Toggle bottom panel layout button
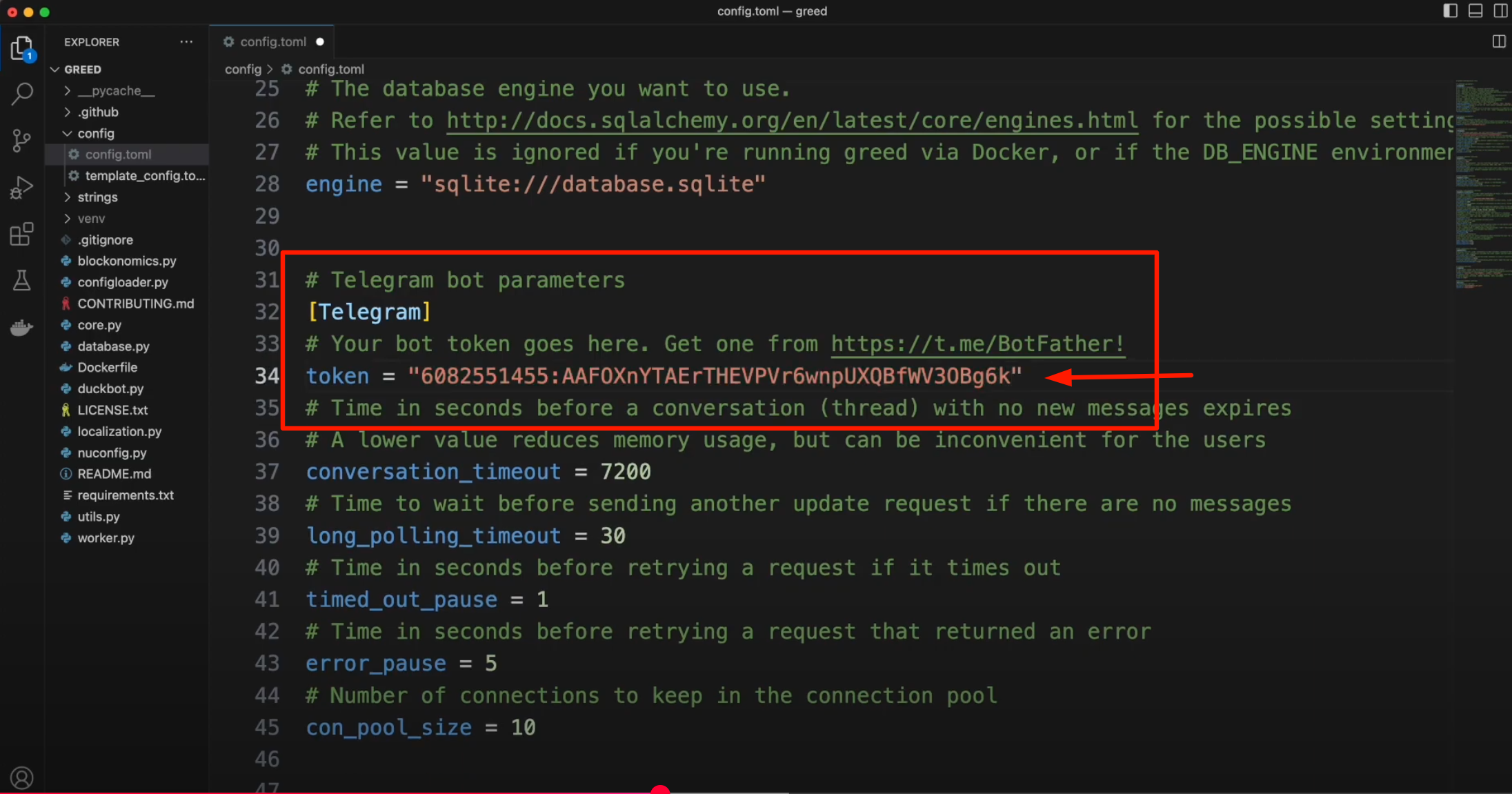The image size is (1512, 794). 1475,10
